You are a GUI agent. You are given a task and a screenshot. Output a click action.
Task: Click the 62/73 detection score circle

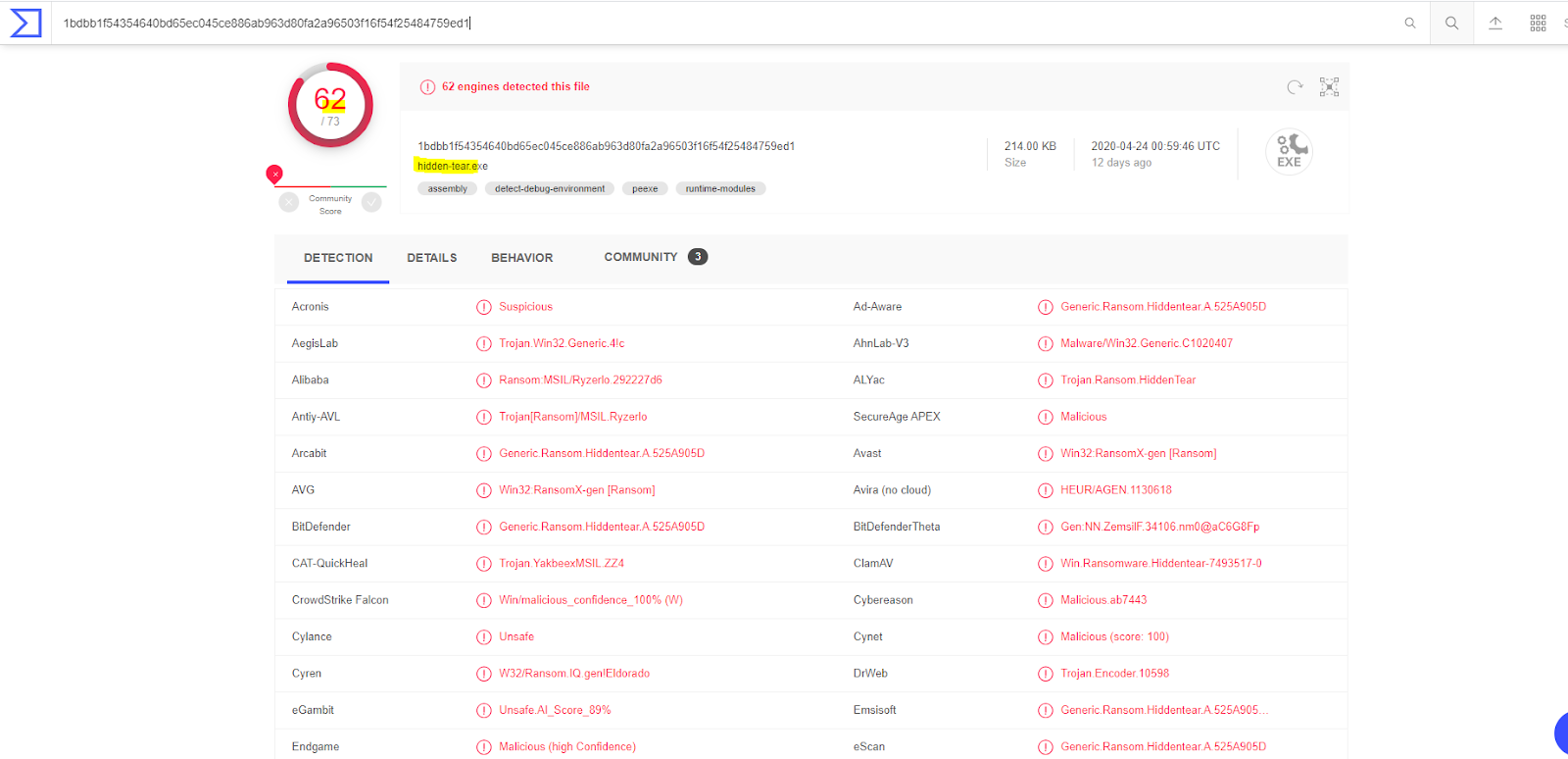point(330,105)
